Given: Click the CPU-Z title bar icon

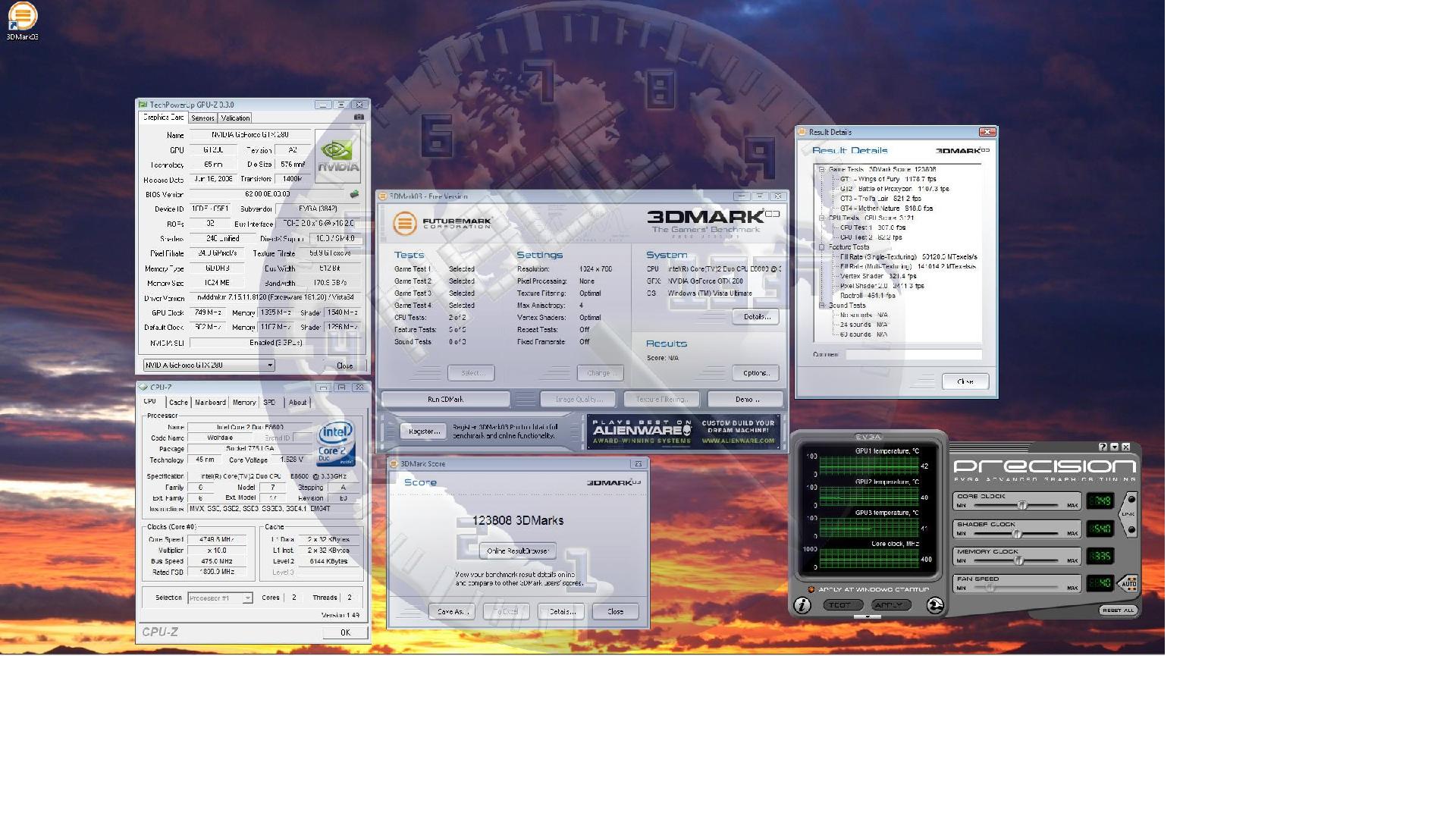Looking at the screenshot, I should point(143,388).
